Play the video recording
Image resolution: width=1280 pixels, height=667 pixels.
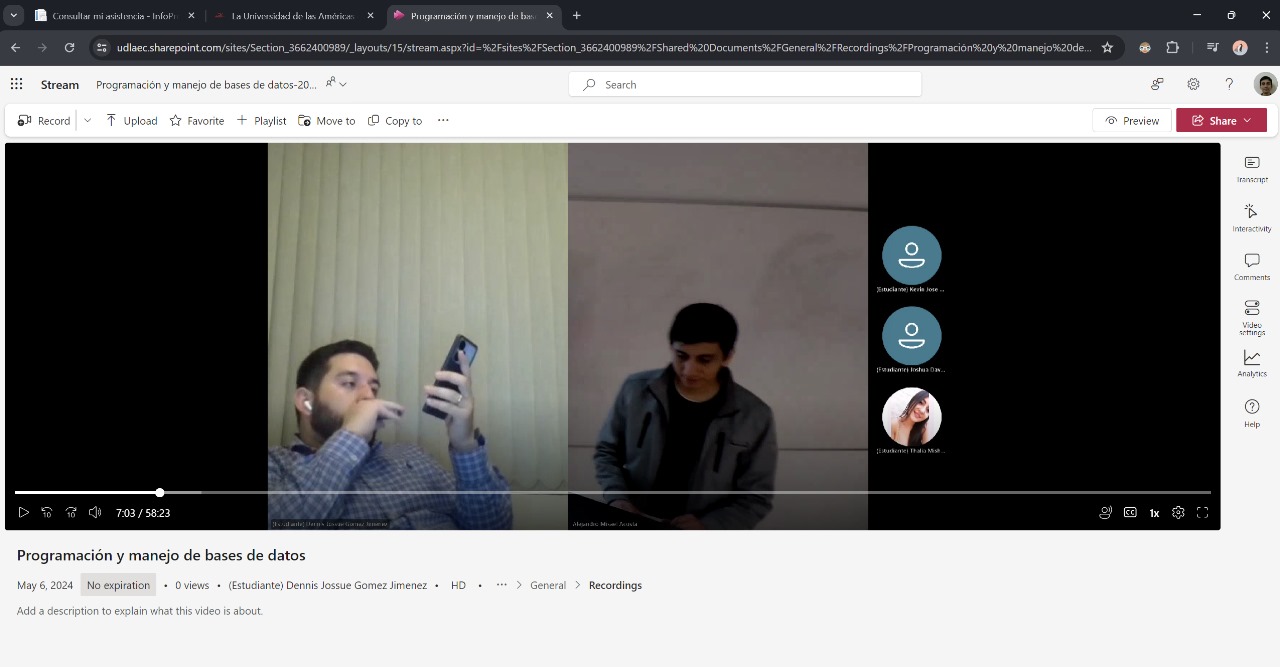pyautogui.click(x=23, y=512)
